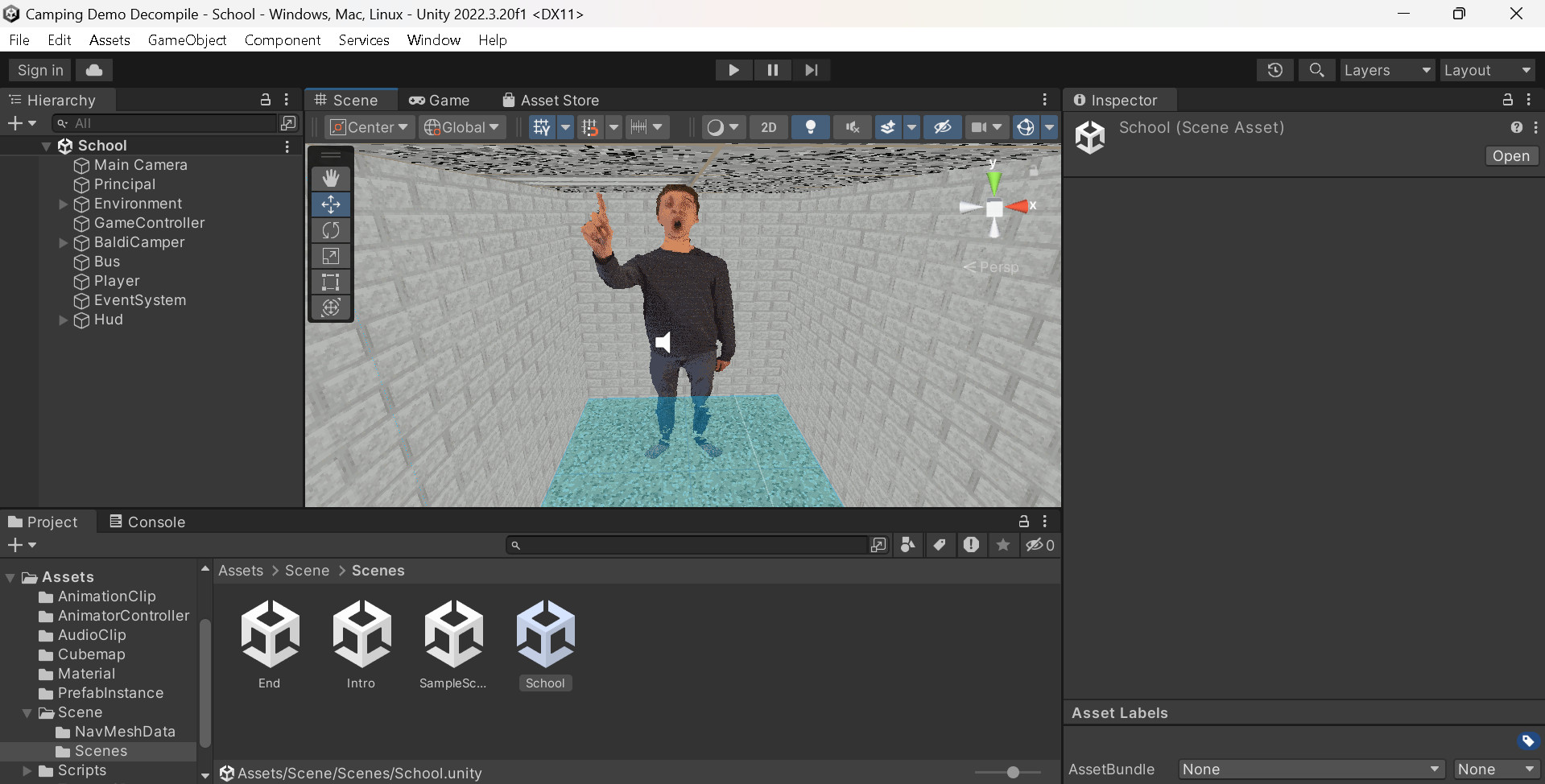The image size is (1545, 784).
Task: Switch to the Game tab
Action: [x=440, y=100]
